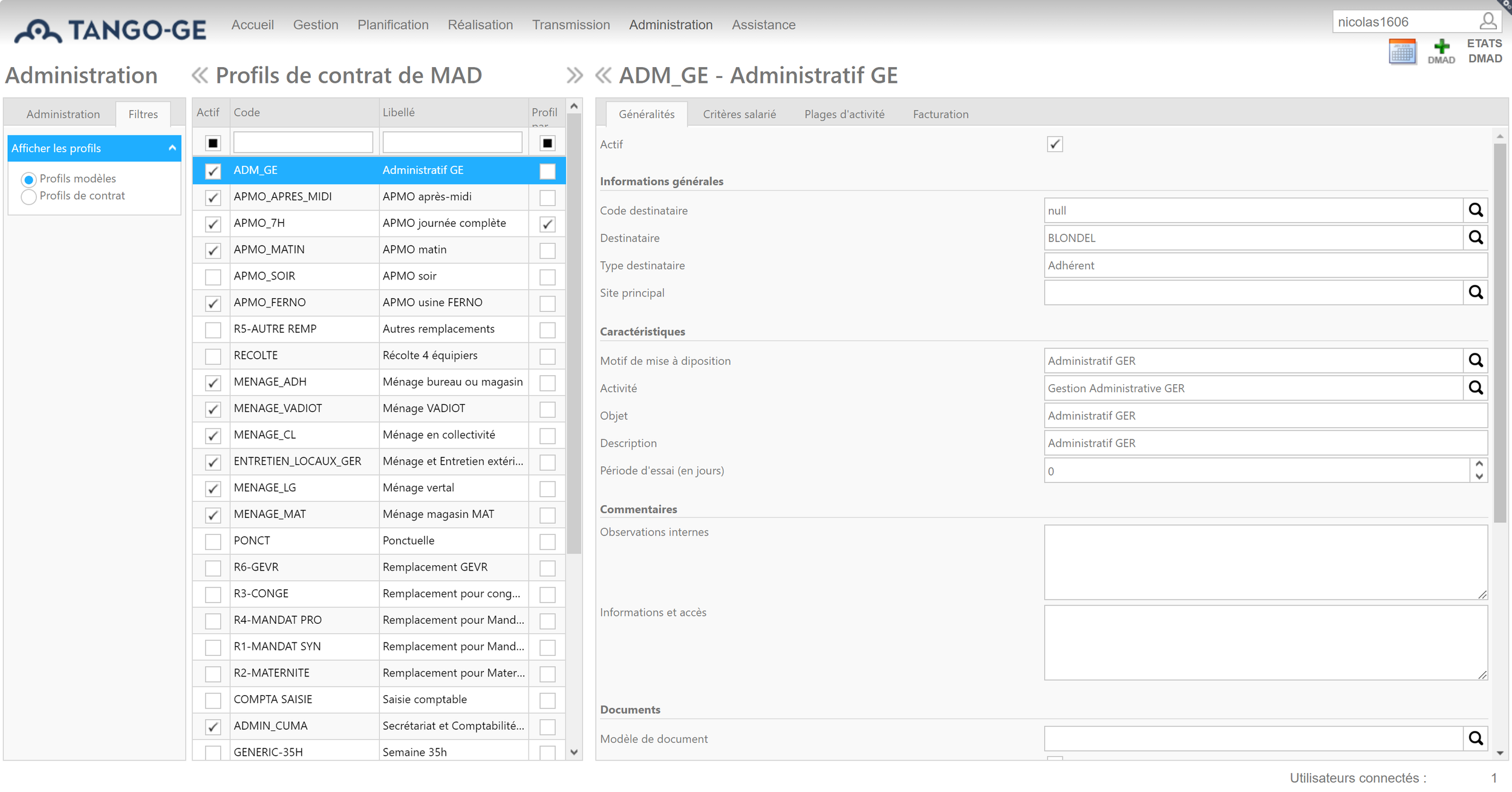This screenshot has width=1512, height=792.
Task: Click the Objet input field
Action: (1265, 416)
